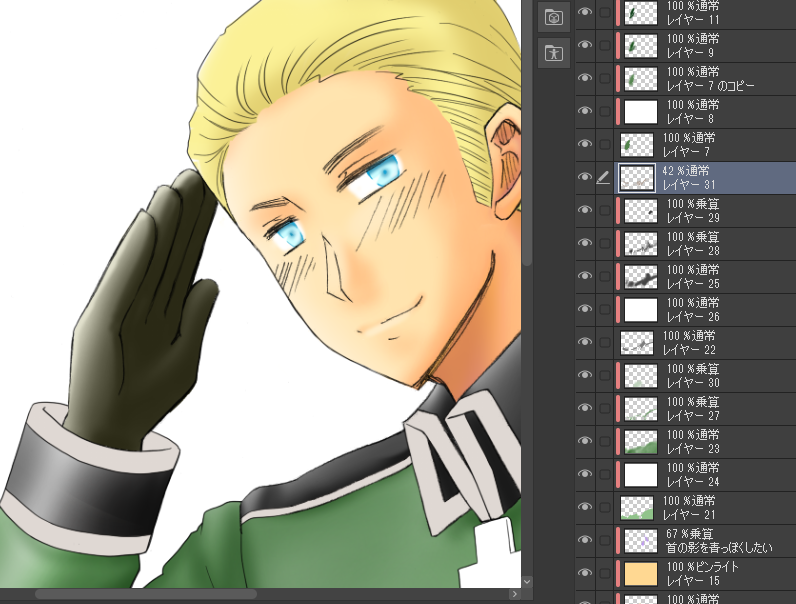This screenshot has height=604, width=796.
Task: Check the selection box beside レイヤー 9
Action: pyautogui.click(x=605, y=46)
